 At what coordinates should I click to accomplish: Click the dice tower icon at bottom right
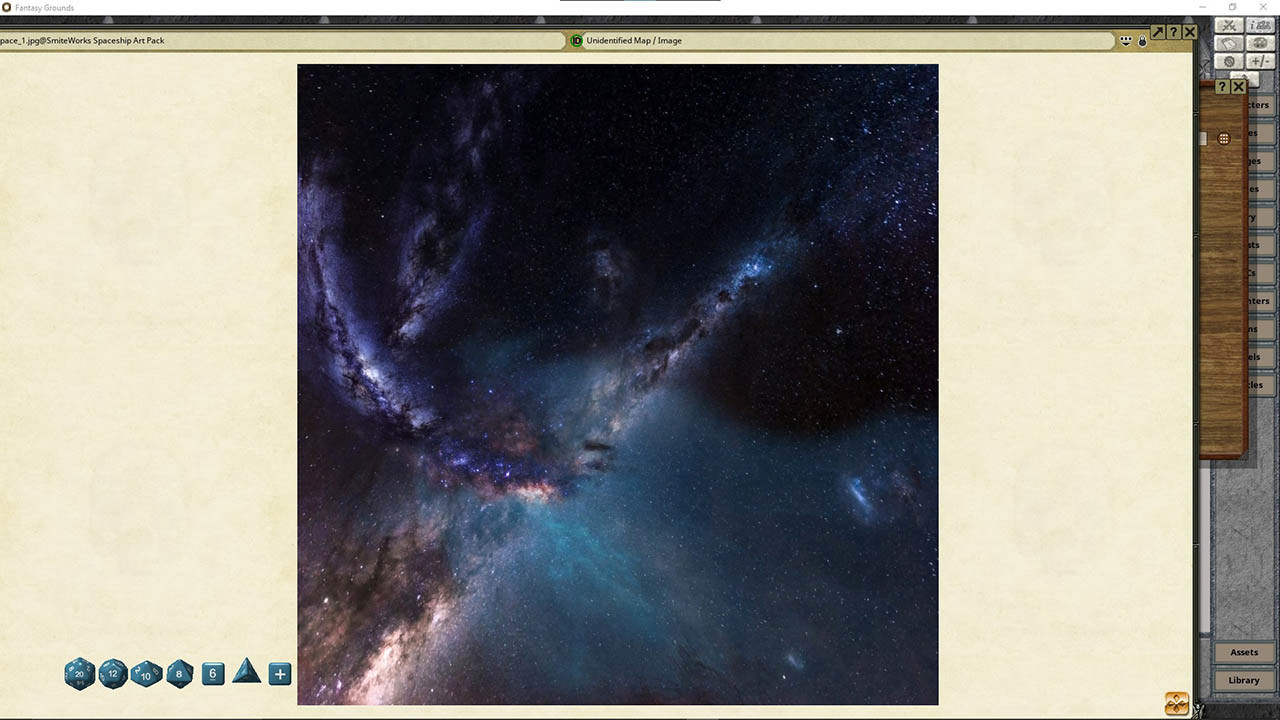(x=1176, y=703)
